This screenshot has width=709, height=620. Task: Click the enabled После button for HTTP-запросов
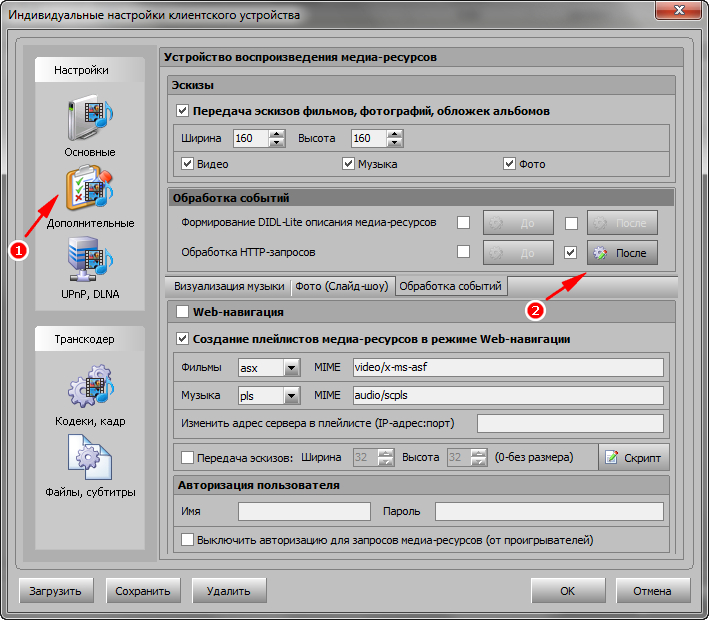[622, 253]
